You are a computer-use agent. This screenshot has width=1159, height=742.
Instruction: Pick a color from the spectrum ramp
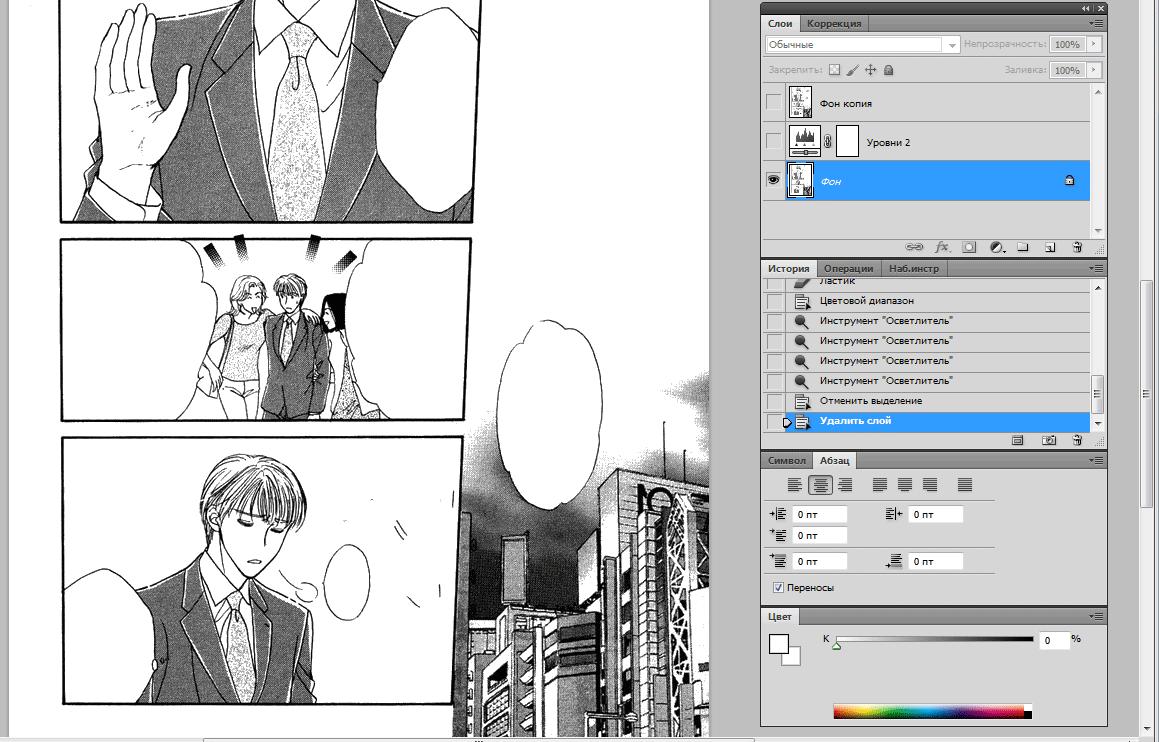[932, 712]
